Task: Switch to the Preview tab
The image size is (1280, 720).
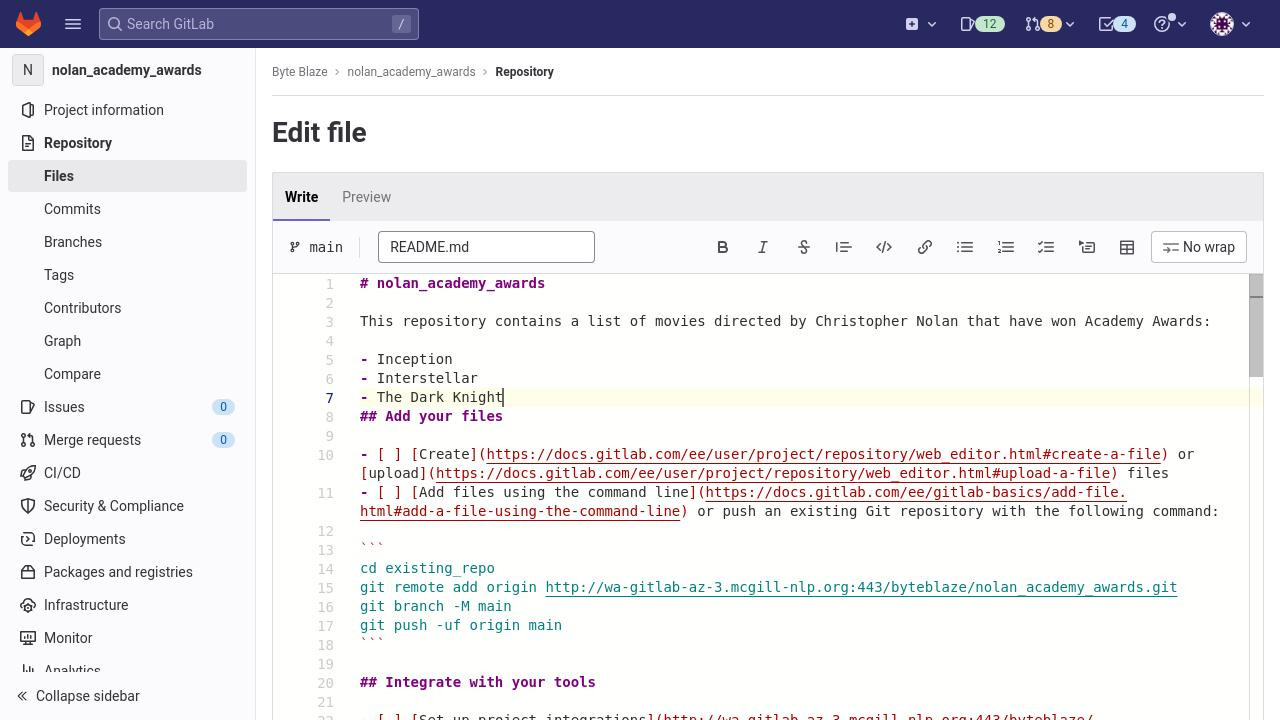Action: [366, 197]
